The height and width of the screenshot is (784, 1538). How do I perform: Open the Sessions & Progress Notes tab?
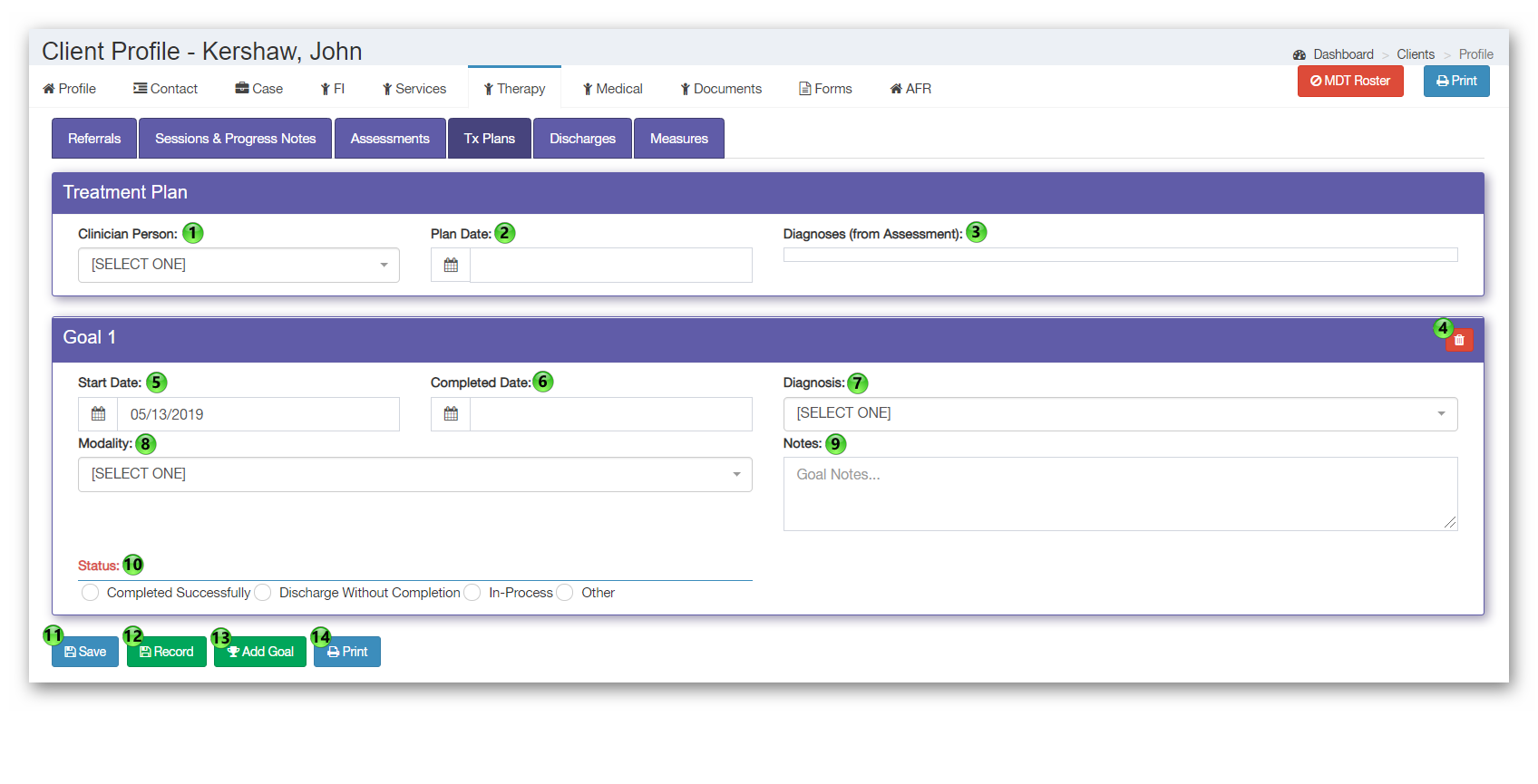click(236, 139)
